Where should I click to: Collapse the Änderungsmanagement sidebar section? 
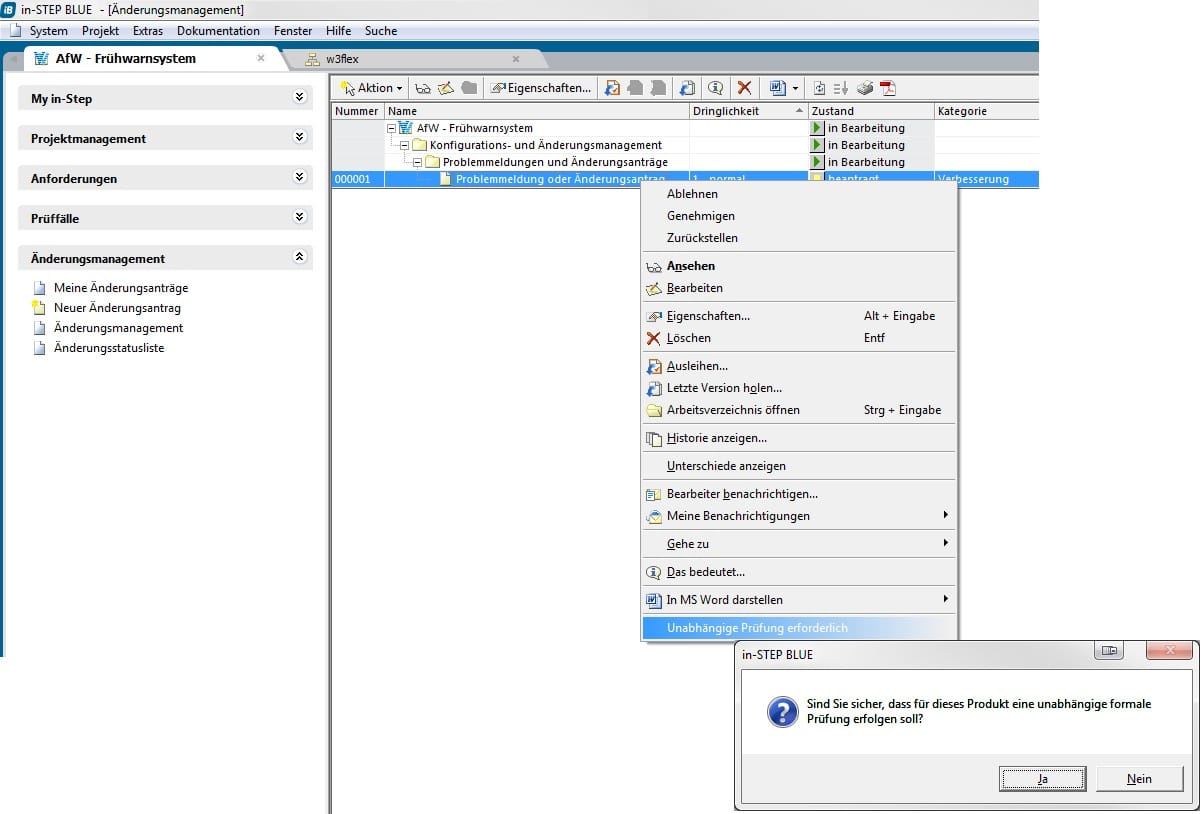(298, 257)
